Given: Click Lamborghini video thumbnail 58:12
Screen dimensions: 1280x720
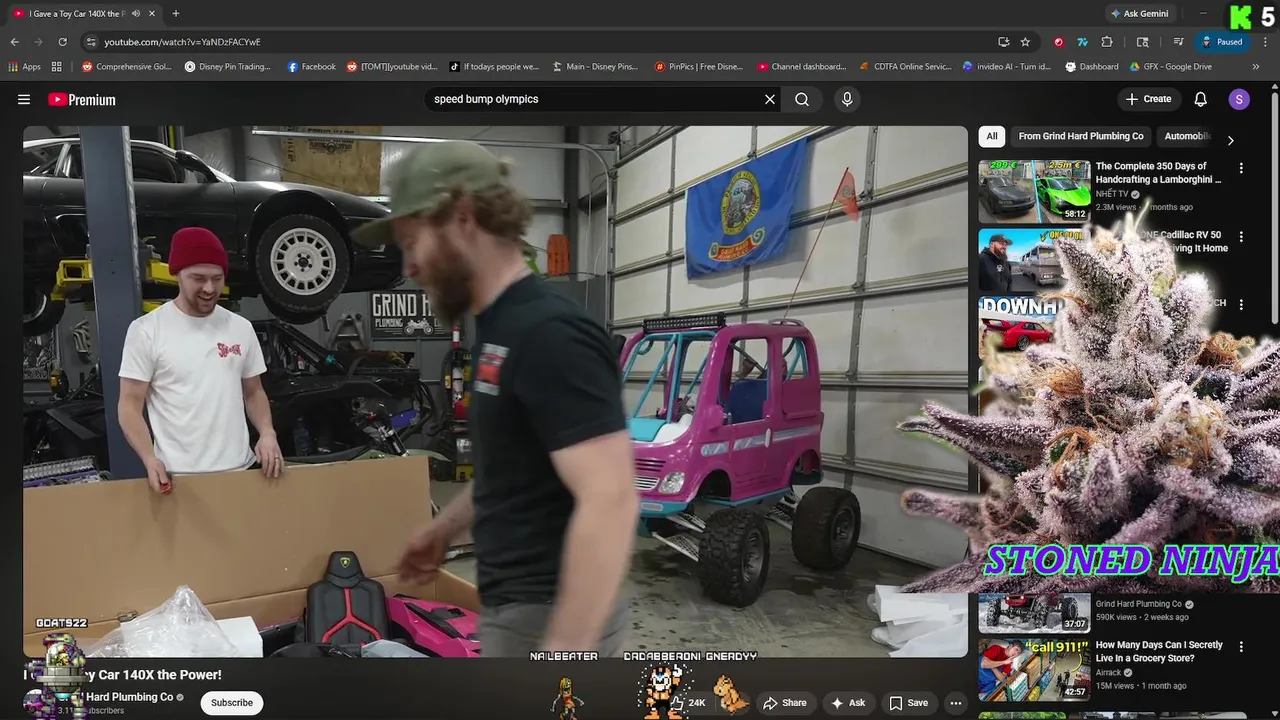Looking at the screenshot, I should [1034, 190].
